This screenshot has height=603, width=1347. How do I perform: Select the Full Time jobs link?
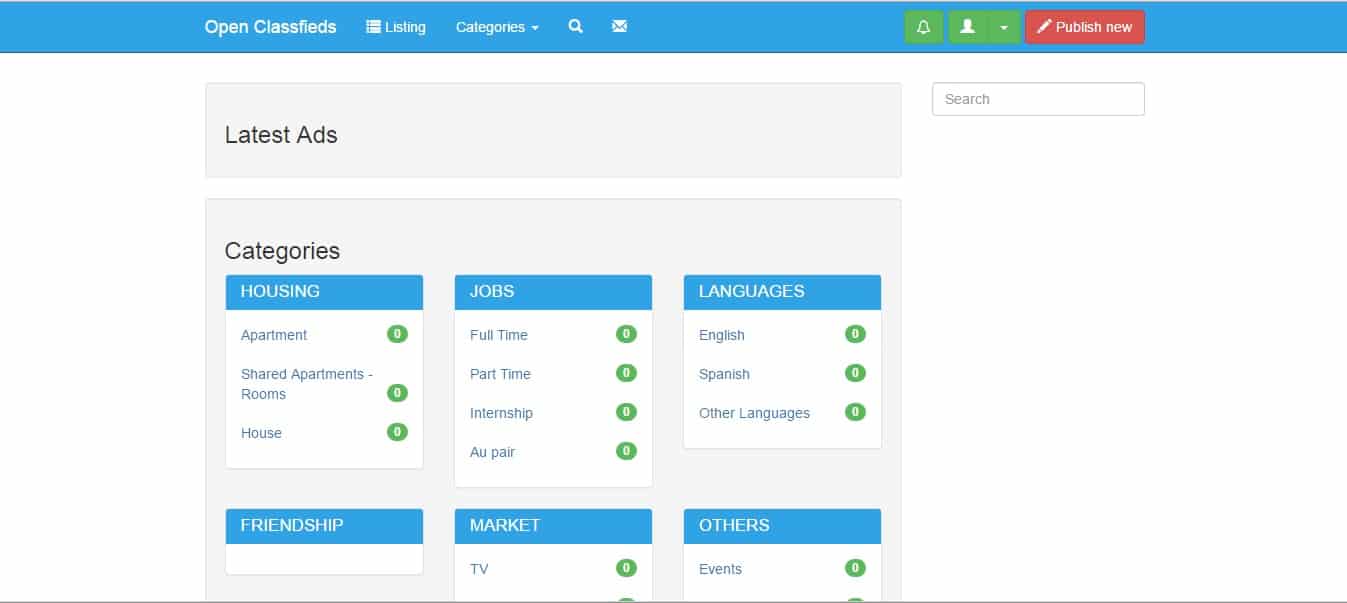point(499,335)
